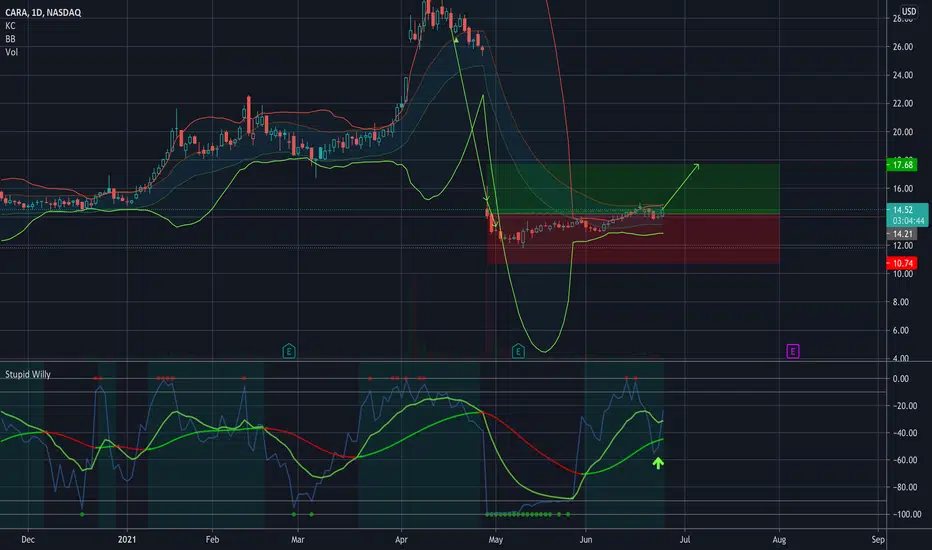Viewport: 932px width, 550px height.
Task: Click the 2021 label on time axis
Action: pyautogui.click(x=127, y=539)
